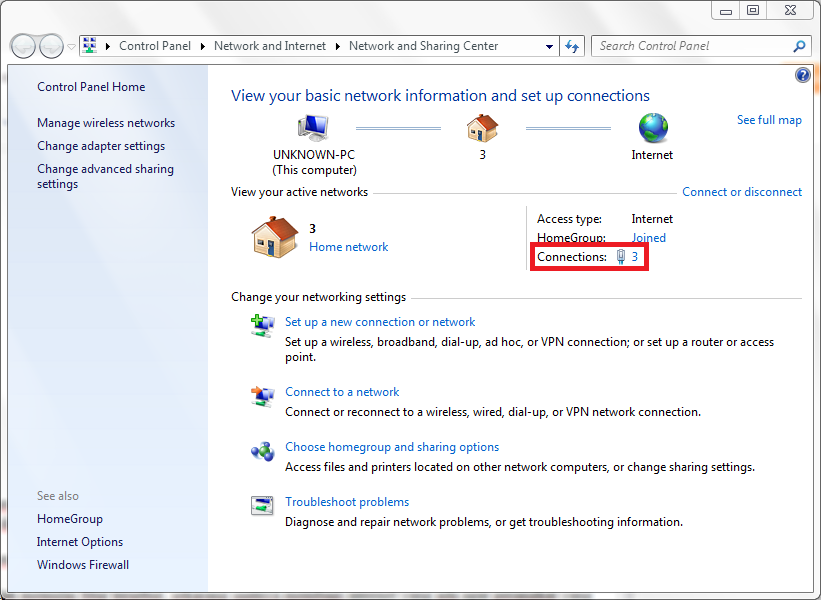This screenshot has width=821, height=600.
Task: Maximize the Network and Sharing Center window
Action: [753, 10]
